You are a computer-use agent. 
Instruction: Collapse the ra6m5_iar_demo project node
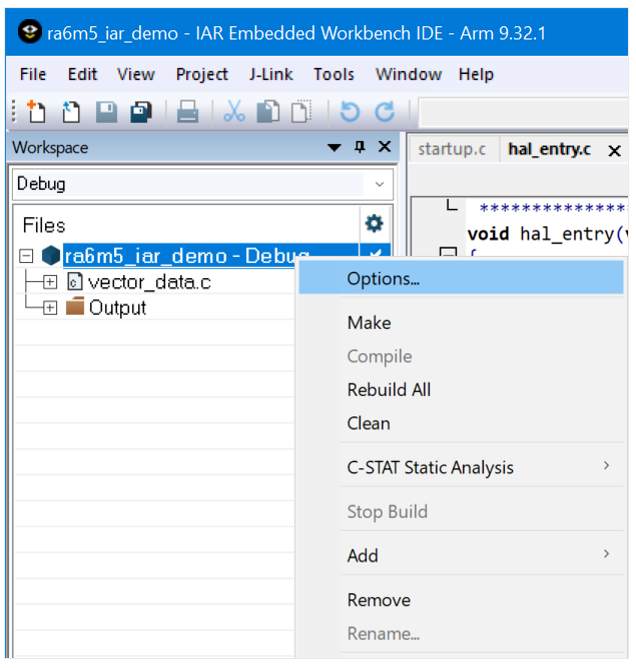[x=26, y=256]
